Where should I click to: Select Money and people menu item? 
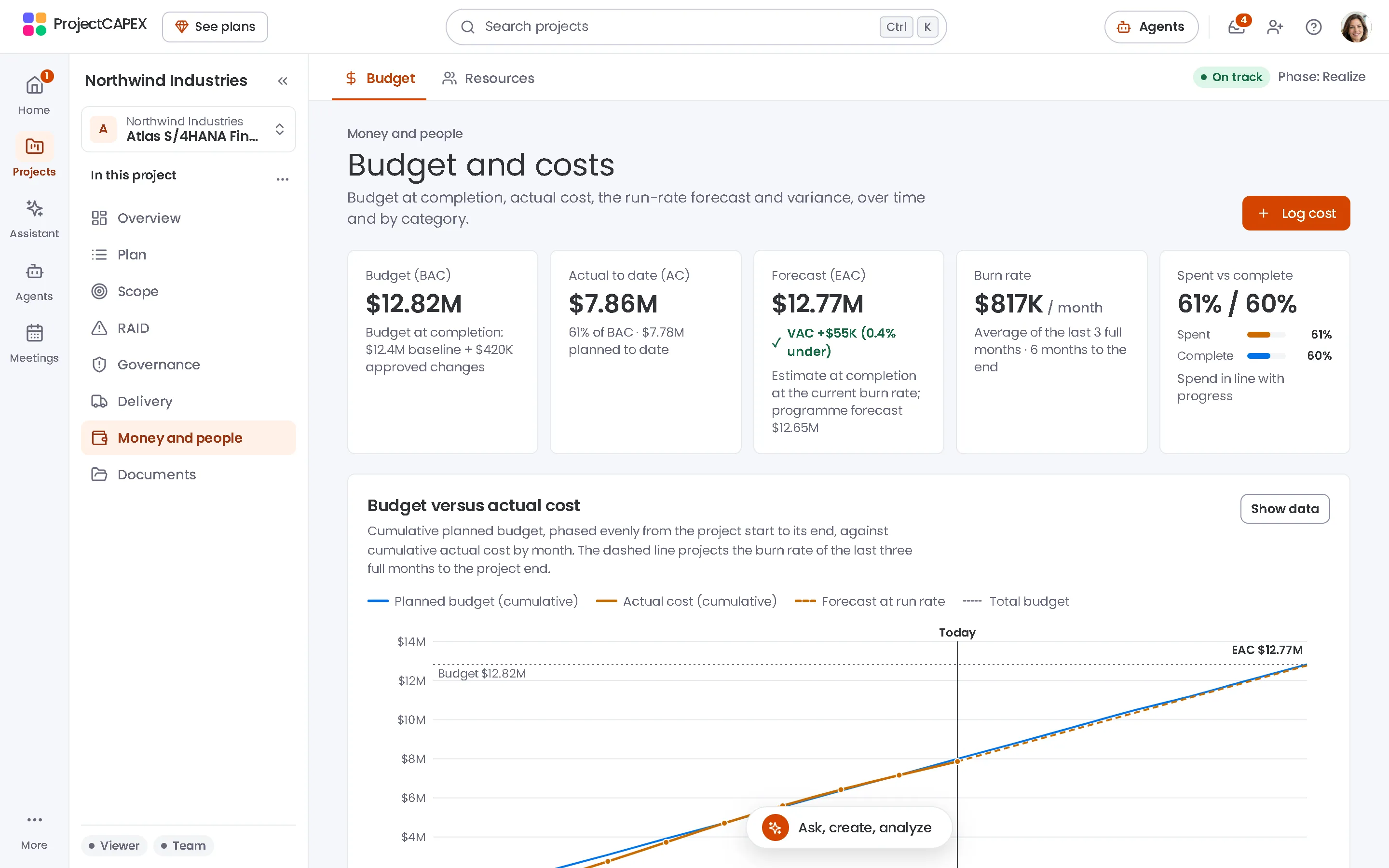click(189, 438)
